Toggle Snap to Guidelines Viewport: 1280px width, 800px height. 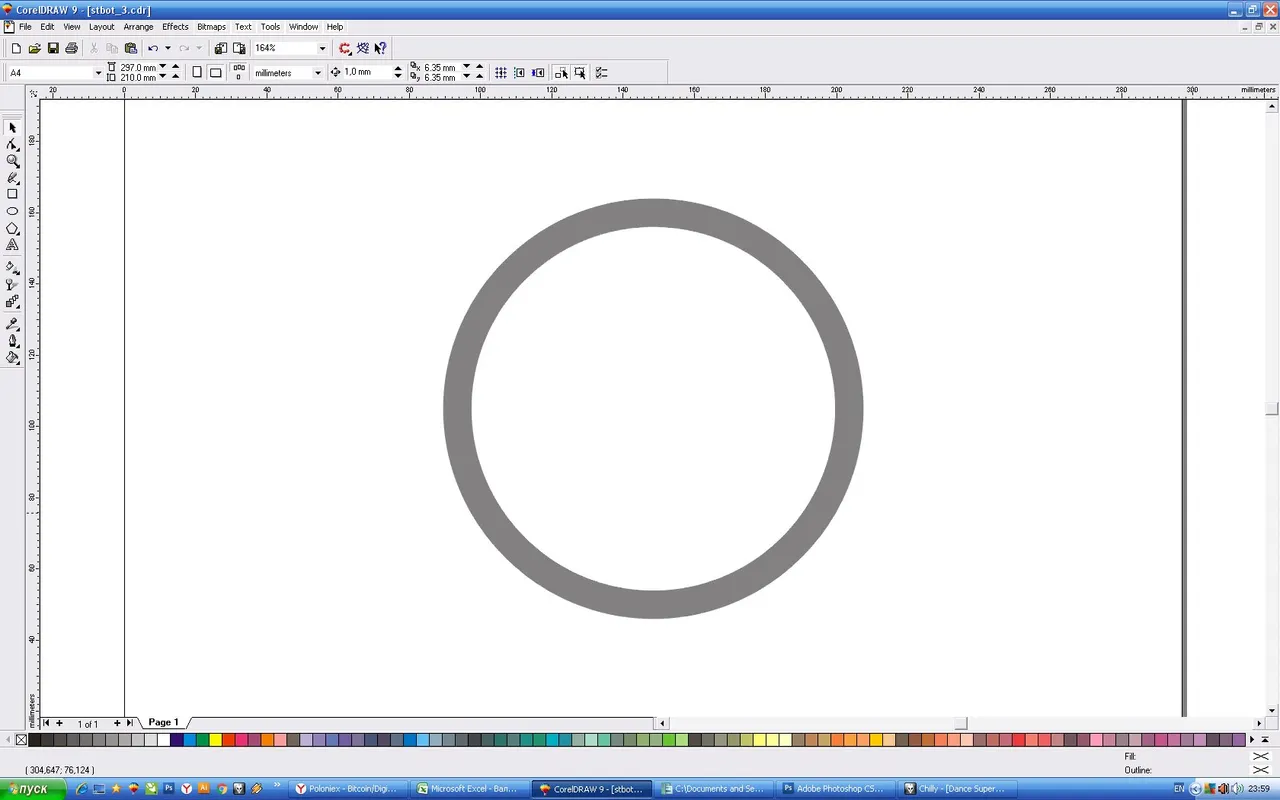pyautogui.click(x=519, y=73)
